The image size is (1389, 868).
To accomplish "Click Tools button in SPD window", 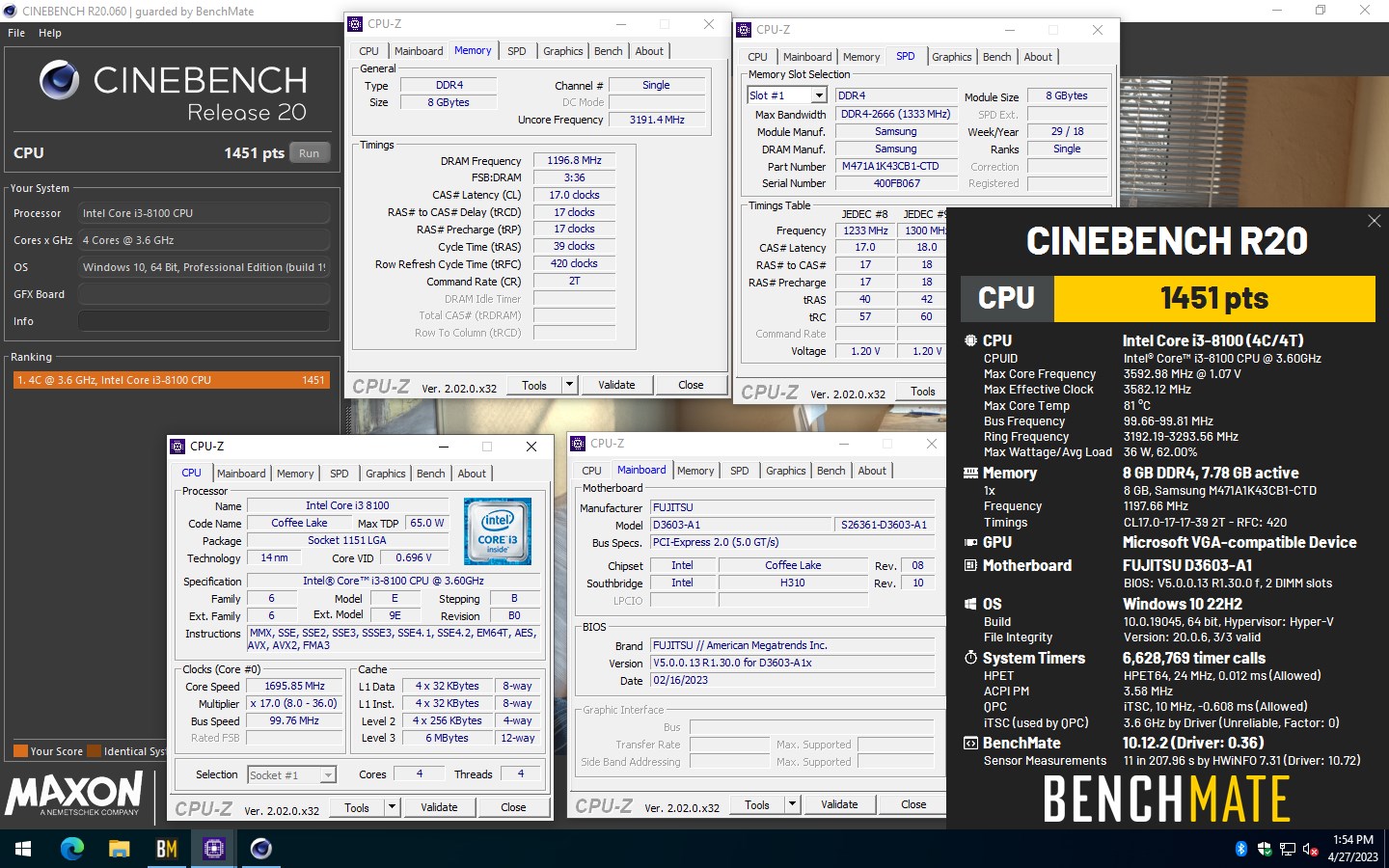I will 922,391.
